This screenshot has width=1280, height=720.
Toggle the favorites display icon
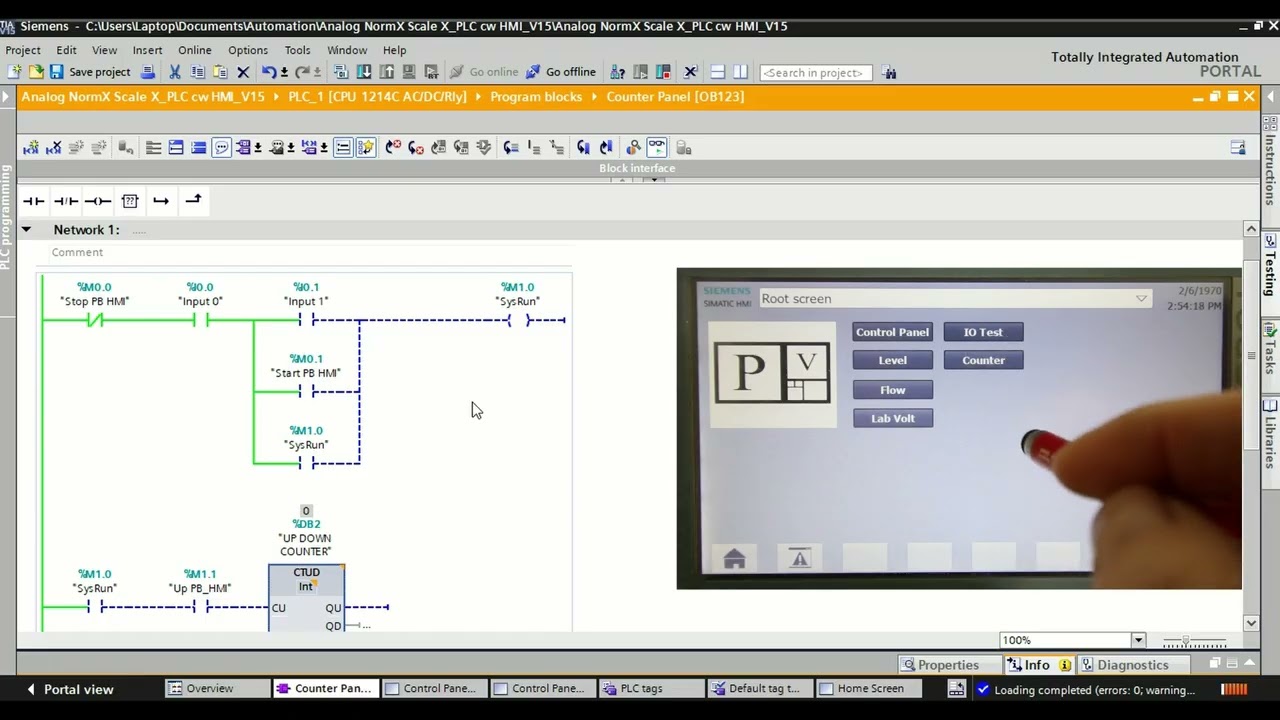point(366,148)
